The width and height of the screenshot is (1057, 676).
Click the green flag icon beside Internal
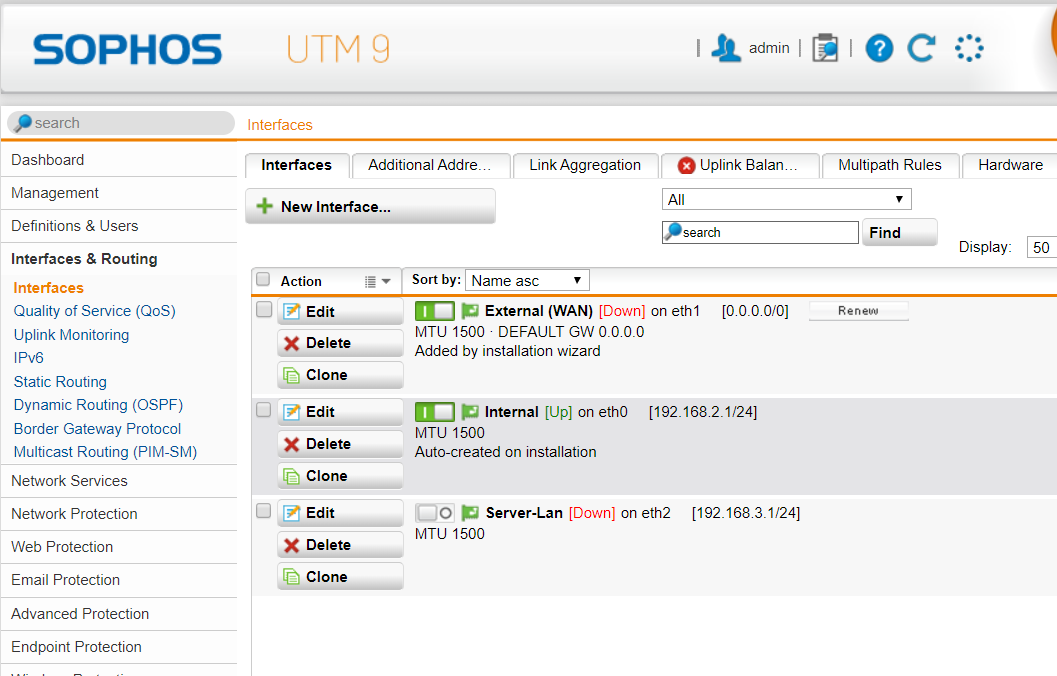pyautogui.click(x=470, y=412)
